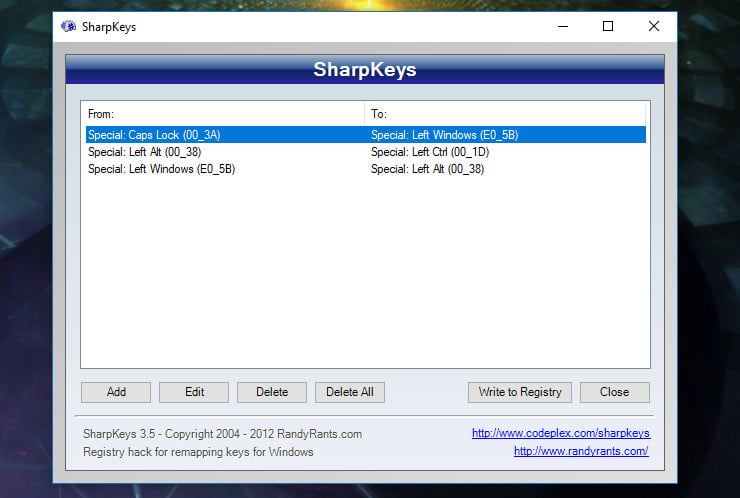Minimize the SharpKeys window
Image resolution: width=740 pixels, height=498 pixels.
pyautogui.click(x=561, y=27)
